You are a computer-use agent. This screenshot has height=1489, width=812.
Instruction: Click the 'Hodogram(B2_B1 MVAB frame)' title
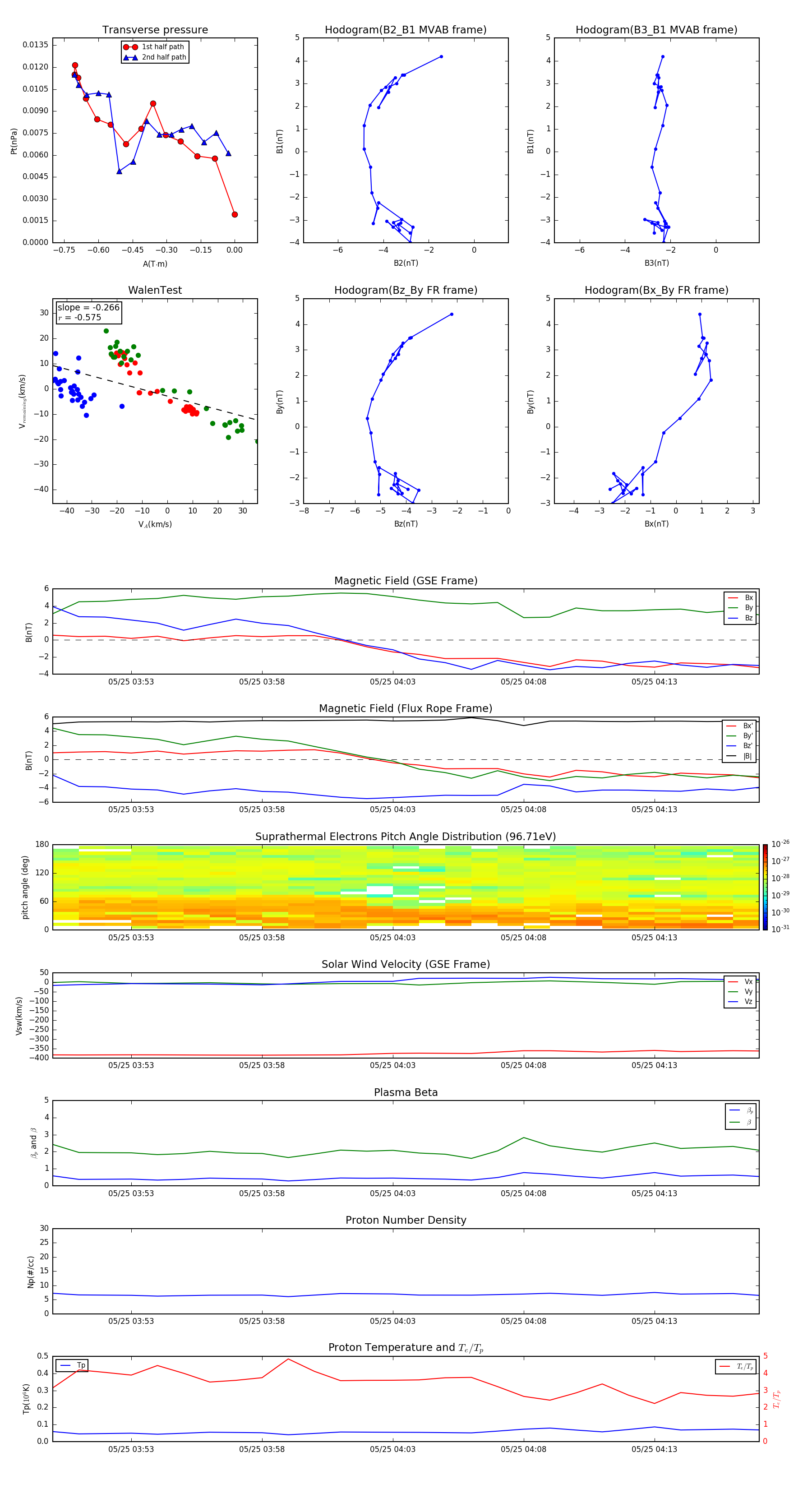tap(406, 30)
